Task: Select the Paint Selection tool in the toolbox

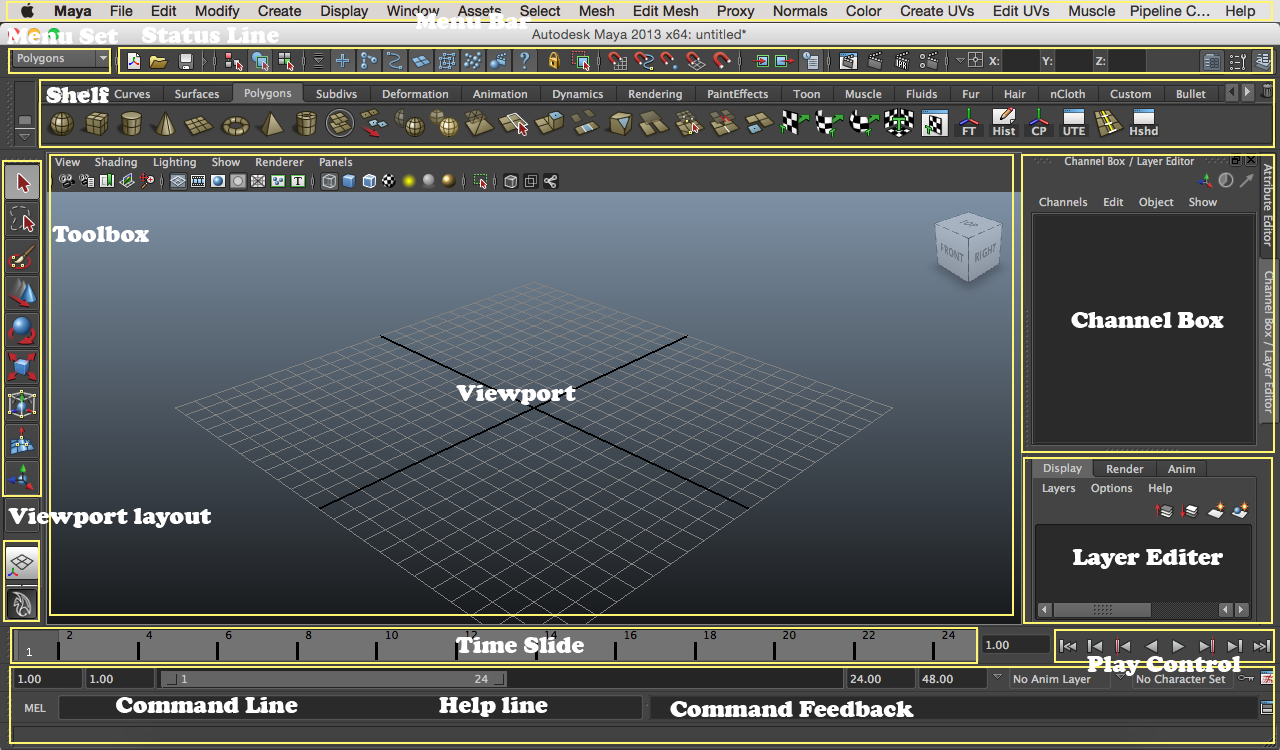Action: pyautogui.click(x=20, y=256)
